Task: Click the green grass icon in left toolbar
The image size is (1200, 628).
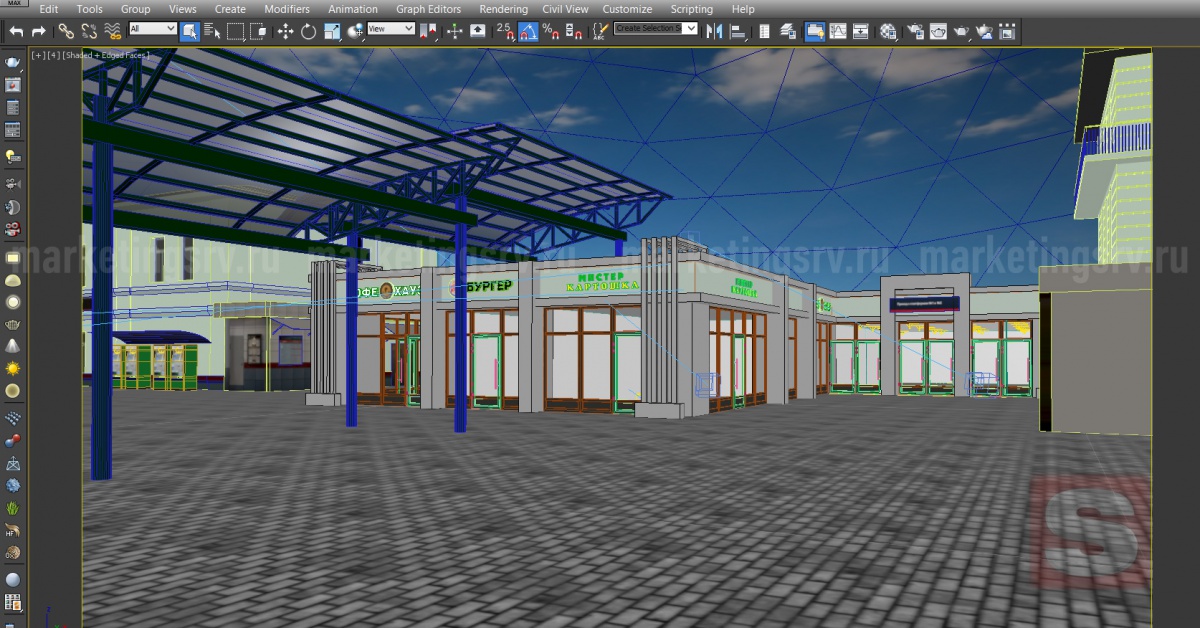Action: (13, 509)
